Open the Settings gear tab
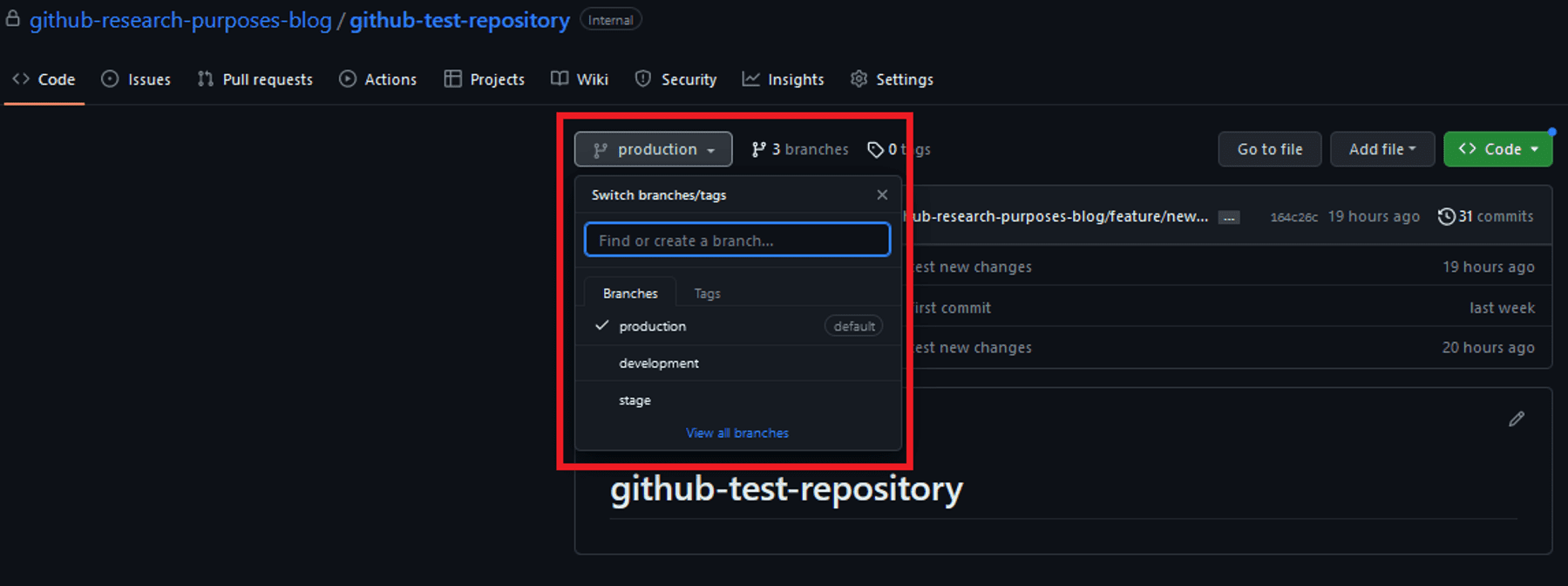The height and width of the screenshot is (586, 1568). (892, 79)
